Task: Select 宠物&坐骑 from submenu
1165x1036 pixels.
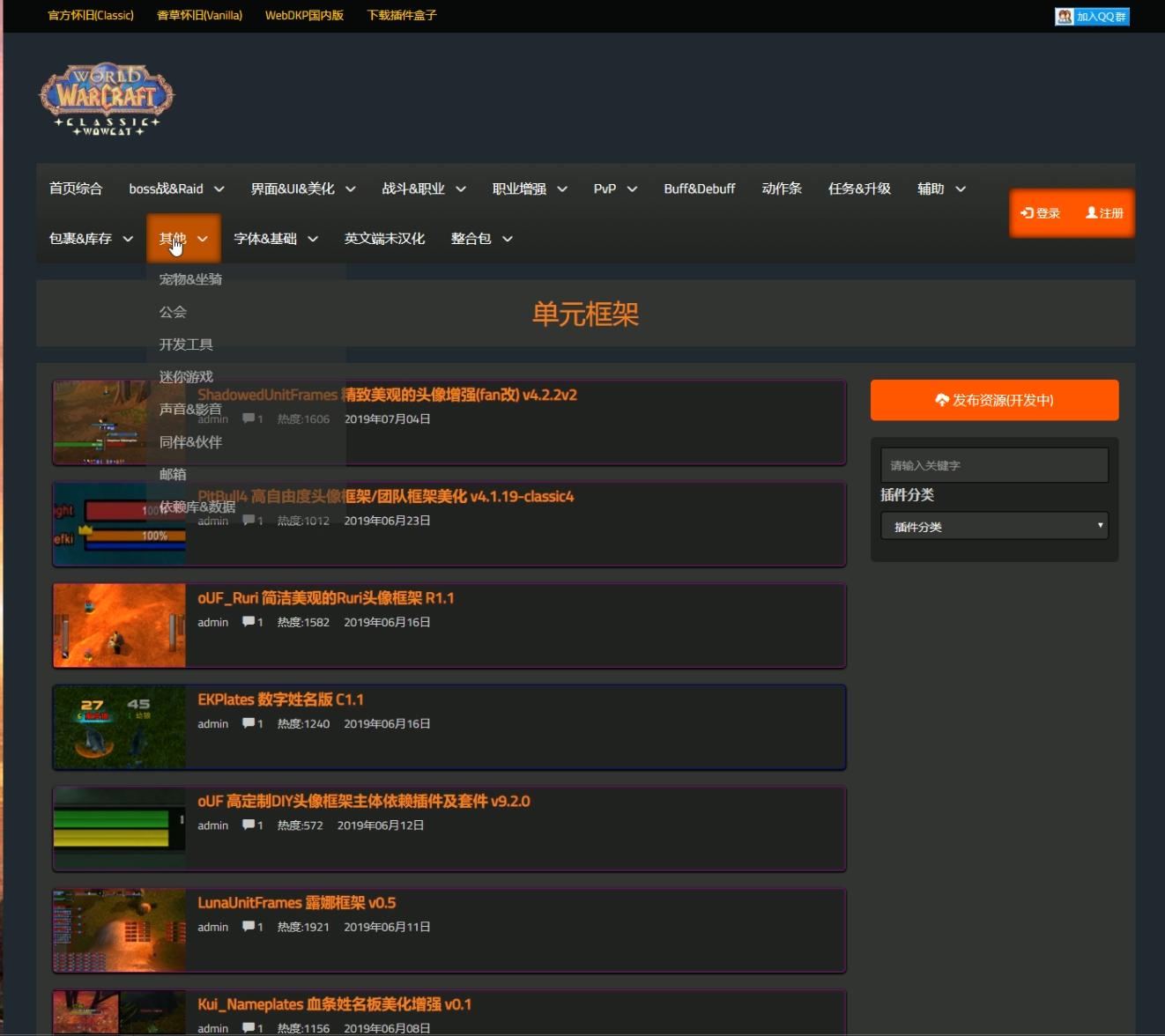Action: click(190, 279)
